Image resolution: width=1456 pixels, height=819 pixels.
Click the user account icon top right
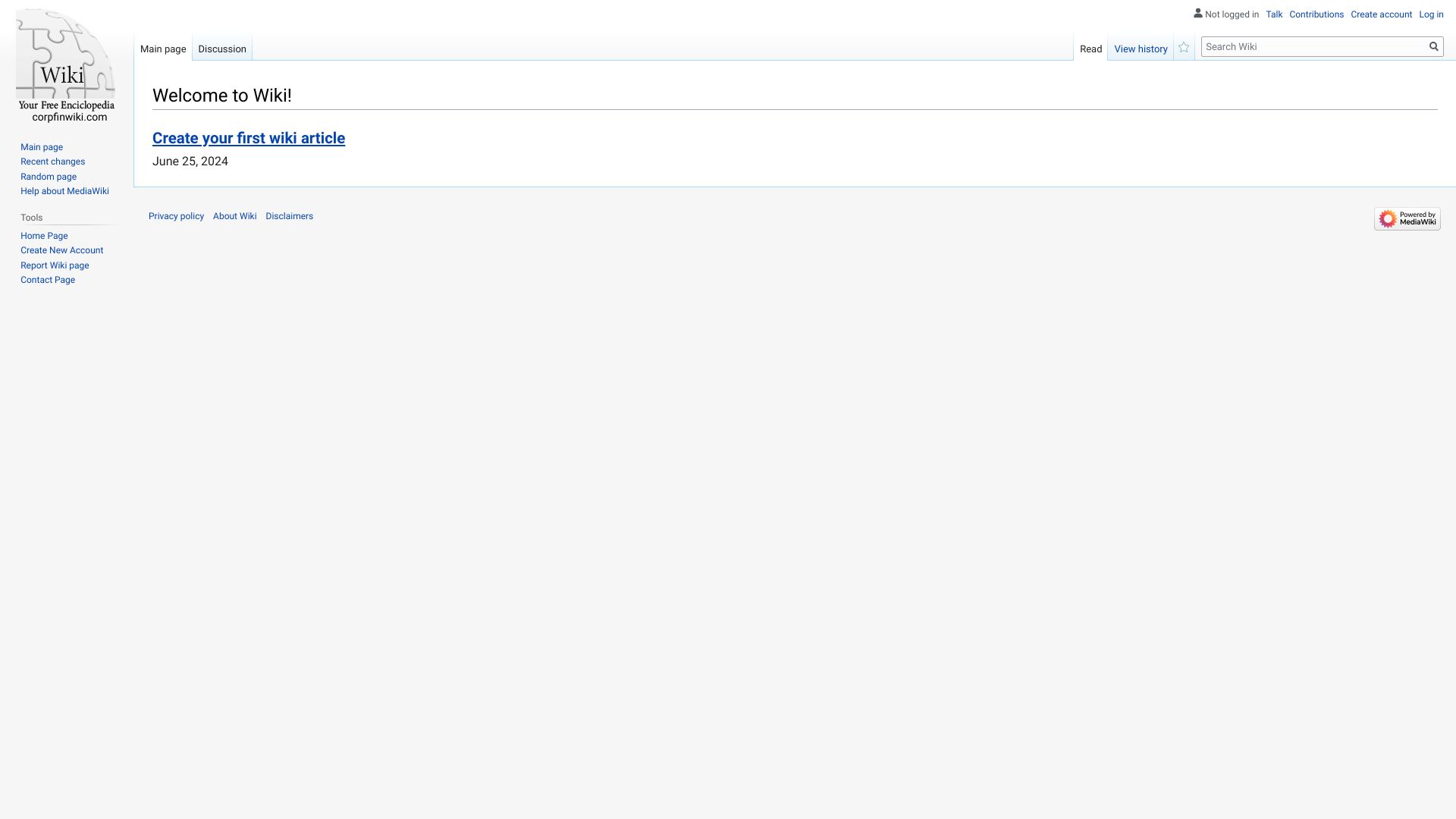[1198, 14]
